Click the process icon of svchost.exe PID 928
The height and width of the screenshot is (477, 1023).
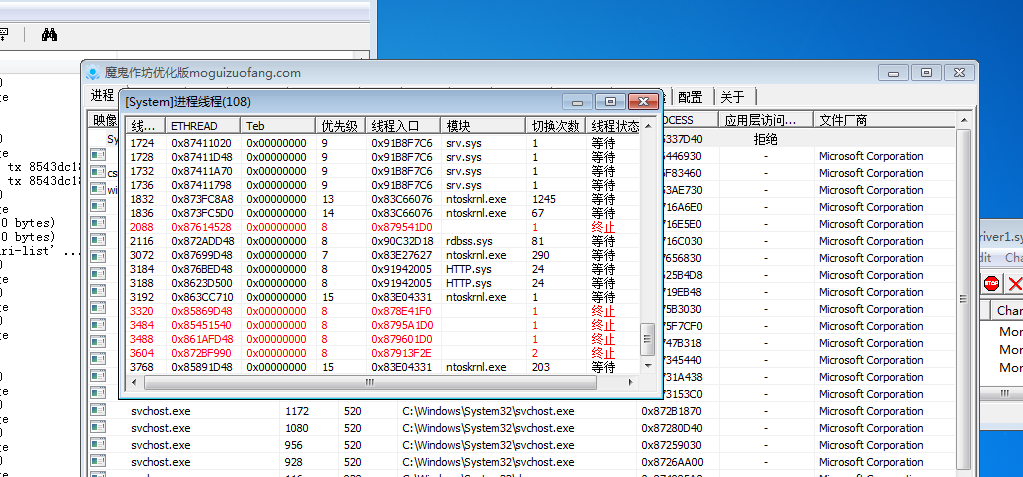pyautogui.click(x=98, y=461)
